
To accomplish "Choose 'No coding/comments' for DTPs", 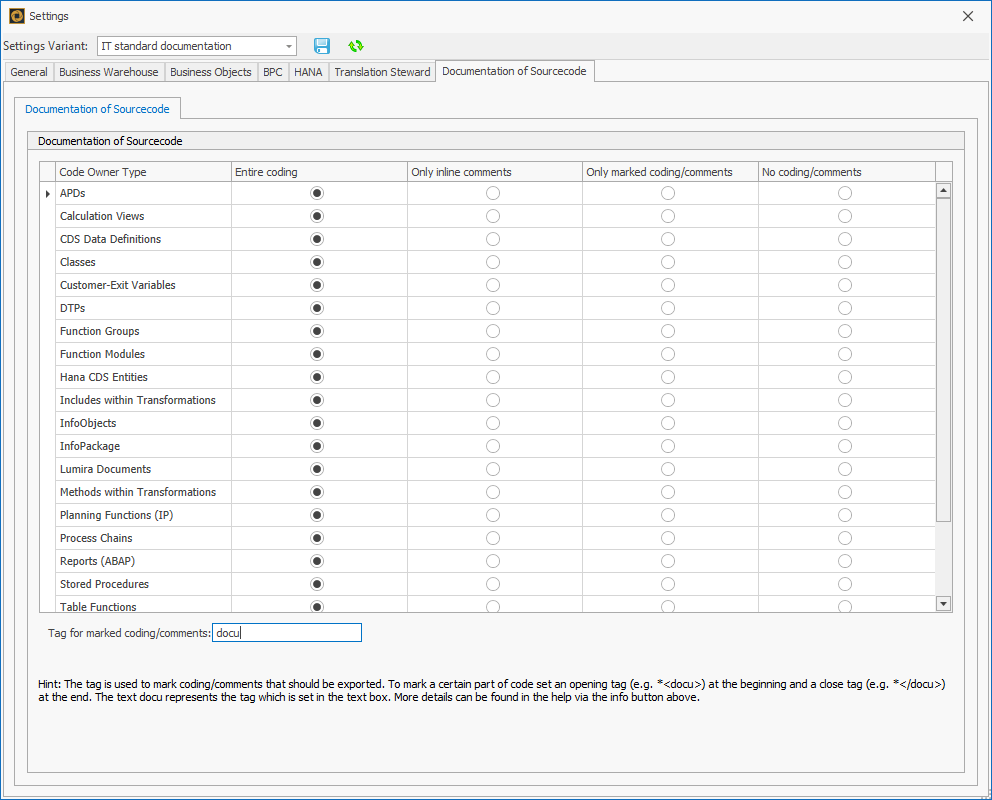I will [x=844, y=308].
